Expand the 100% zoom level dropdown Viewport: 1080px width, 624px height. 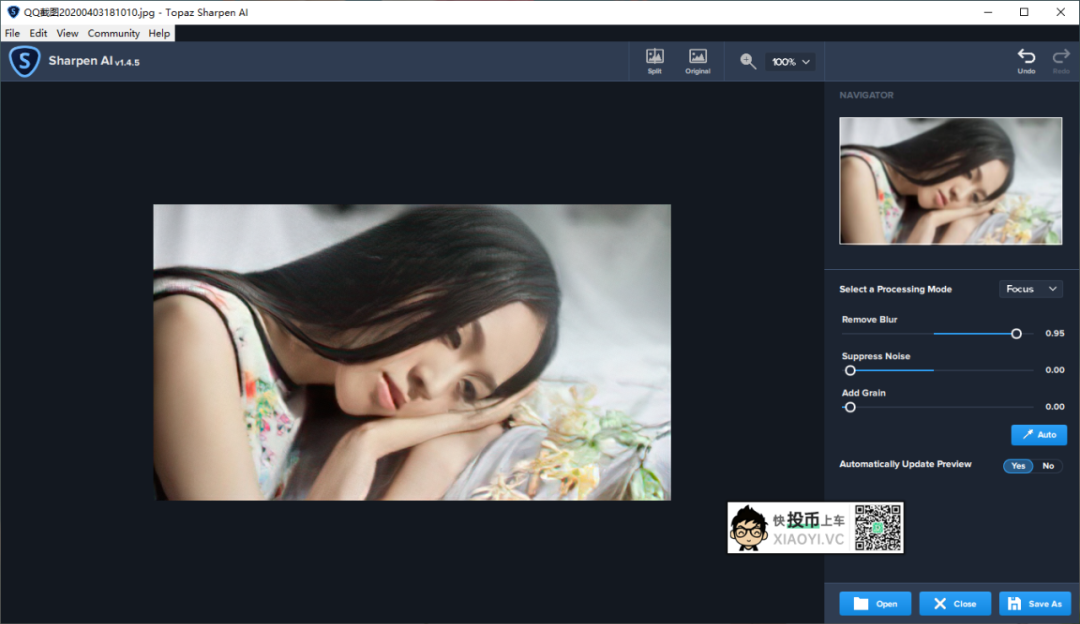tap(790, 62)
